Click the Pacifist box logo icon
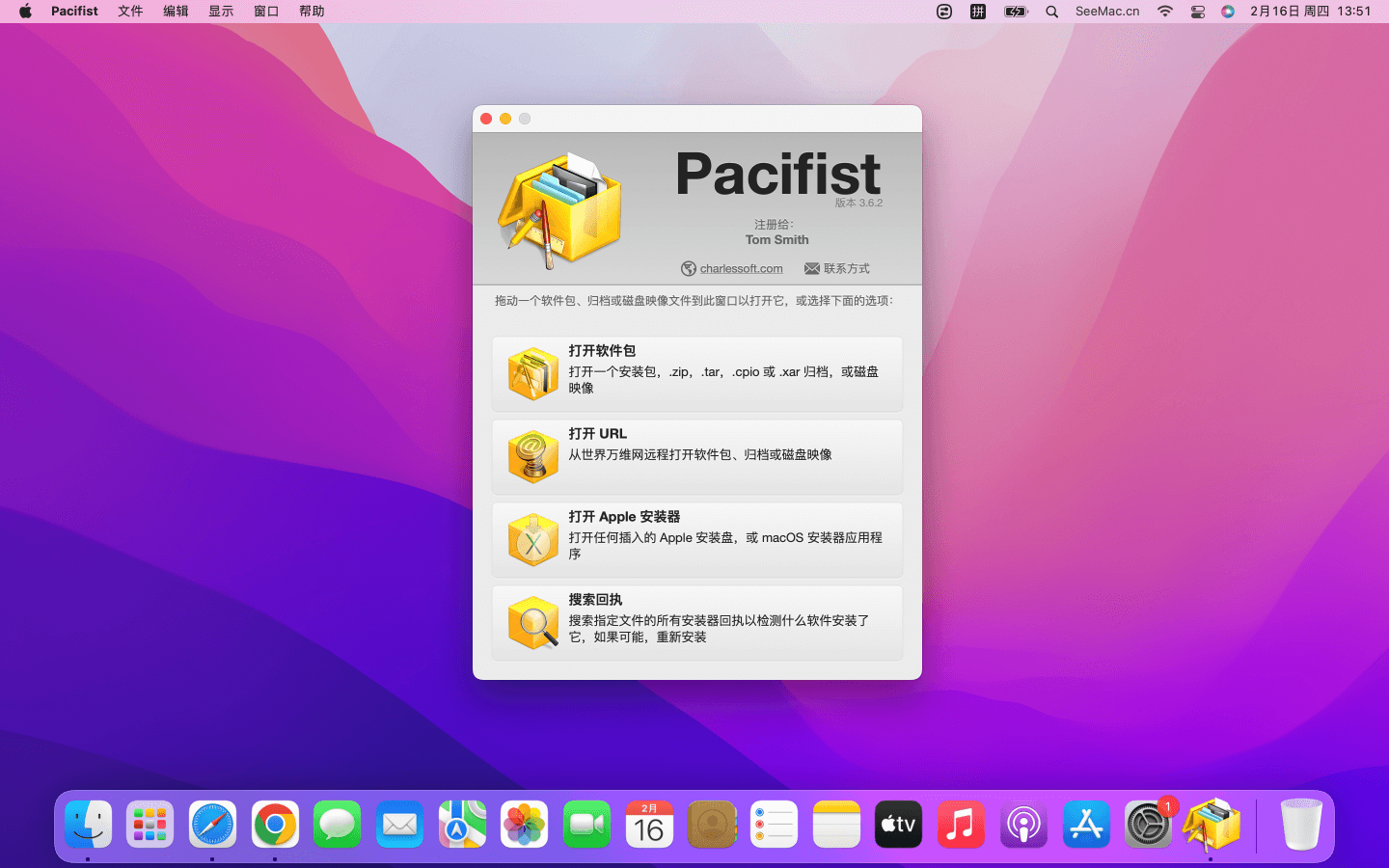The width and height of the screenshot is (1389, 868). [559, 210]
